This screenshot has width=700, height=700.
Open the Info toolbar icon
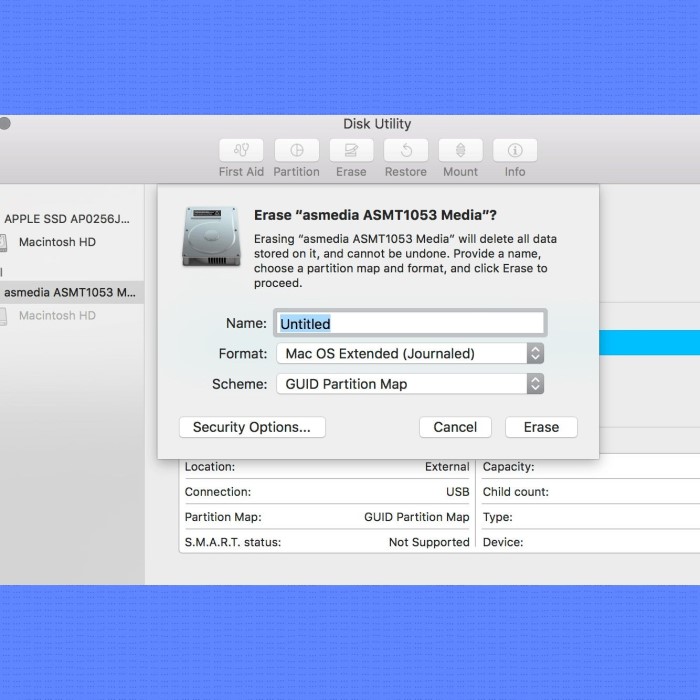515,150
